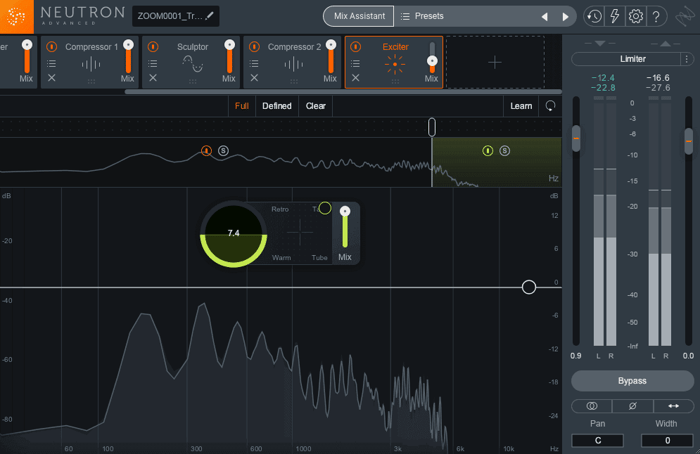This screenshot has width=700, height=454.
Task: Click the module chain horizontal scrollbar
Action: pyautogui.click(x=343, y=92)
